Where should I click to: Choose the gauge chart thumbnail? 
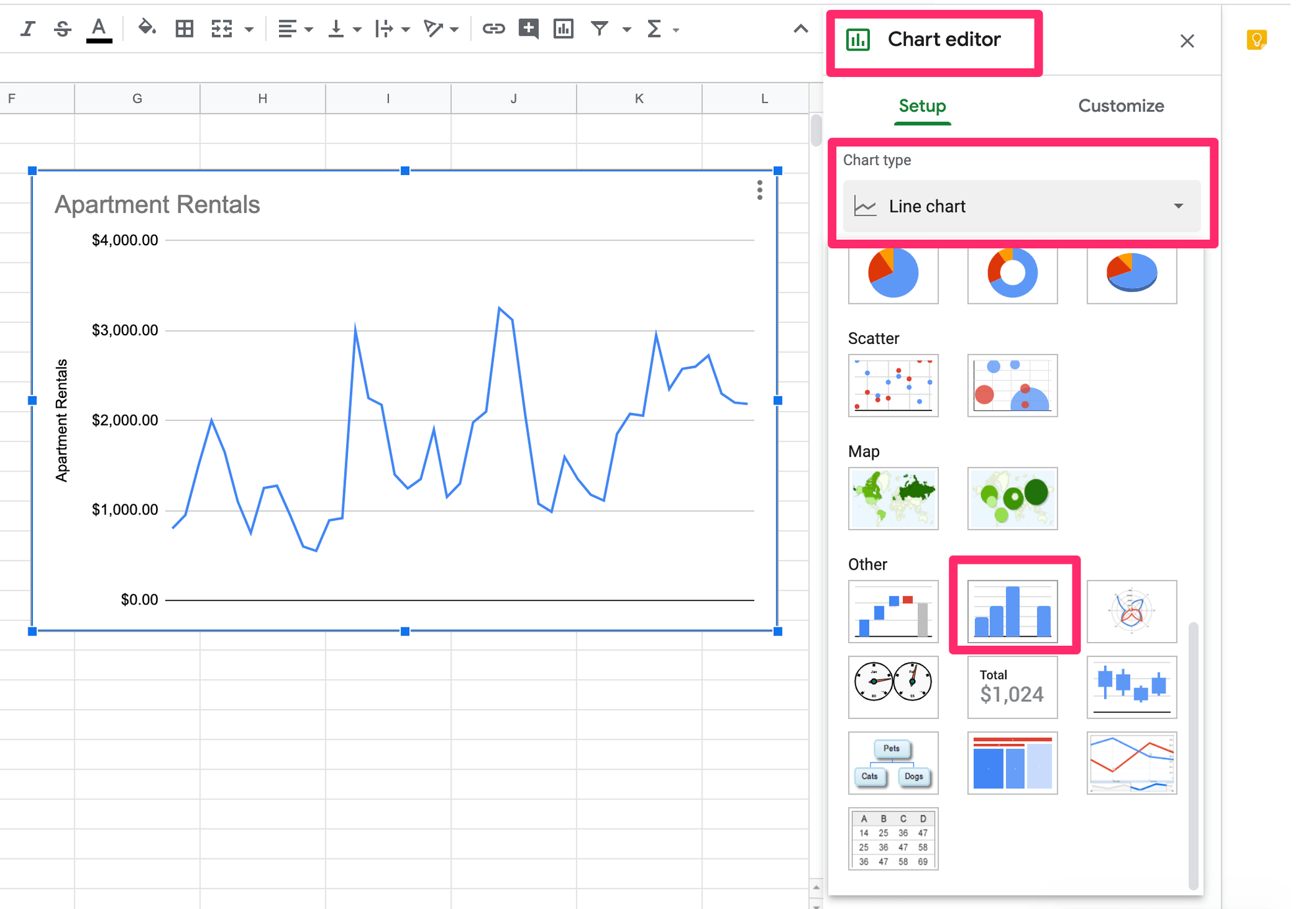point(893,687)
